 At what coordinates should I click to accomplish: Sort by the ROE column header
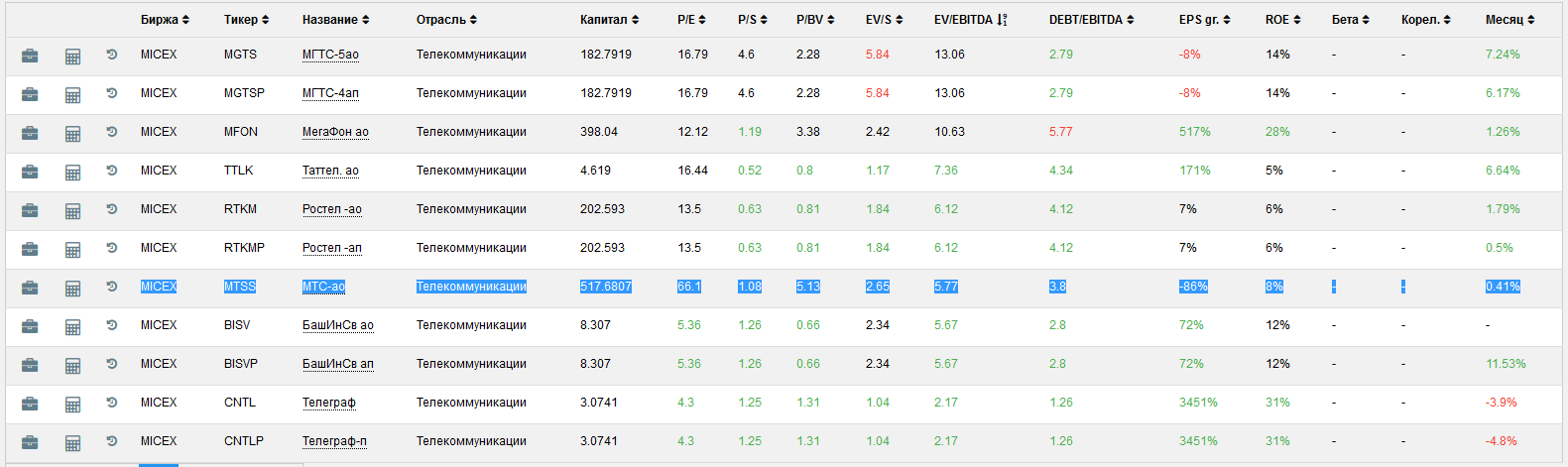click(x=1282, y=20)
